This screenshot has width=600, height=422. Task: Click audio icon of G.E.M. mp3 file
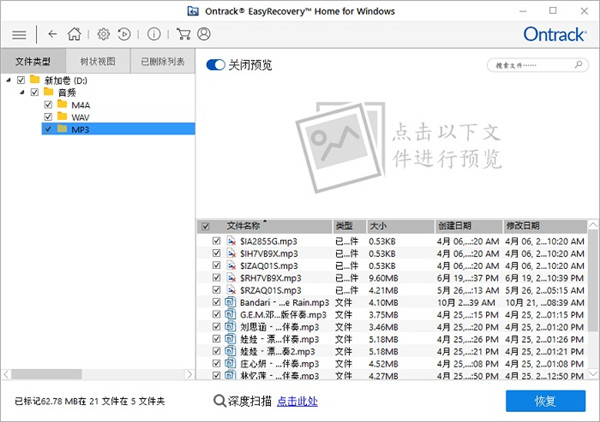pyautogui.click(x=230, y=314)
